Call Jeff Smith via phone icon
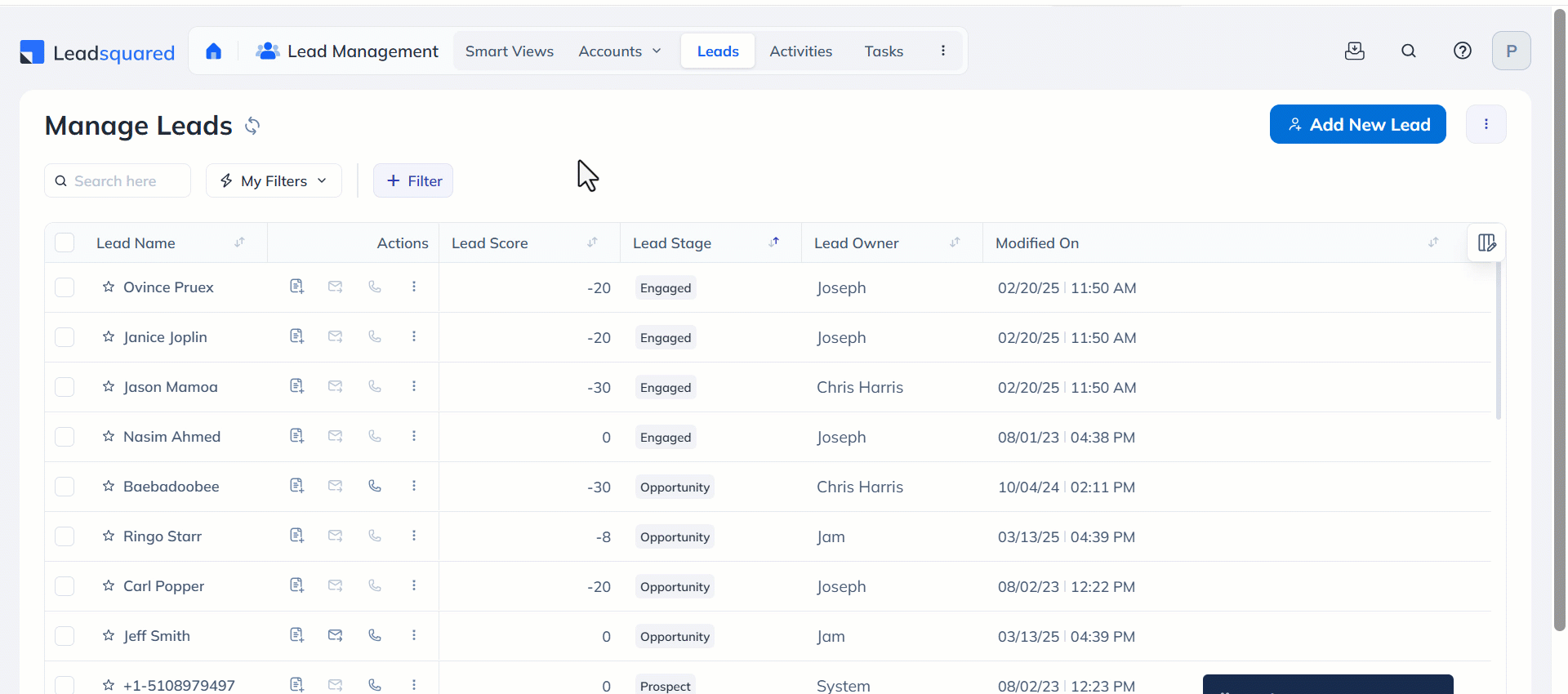 tap(375, 635)
